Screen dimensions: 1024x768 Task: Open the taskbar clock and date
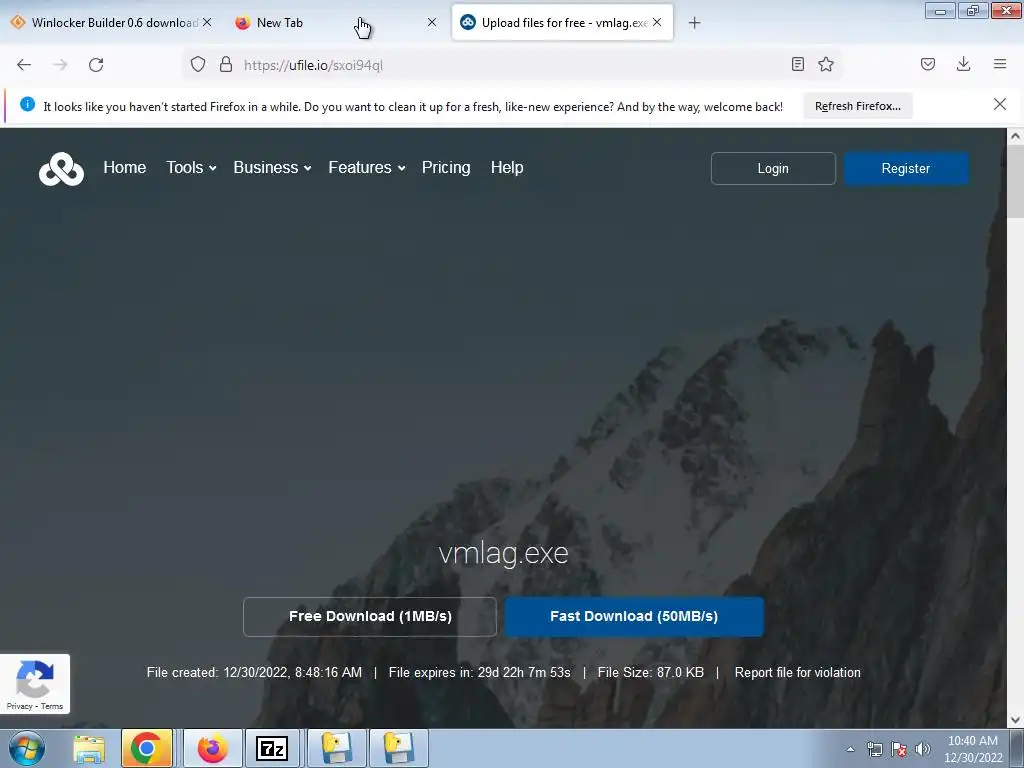(x=973, y=749)
